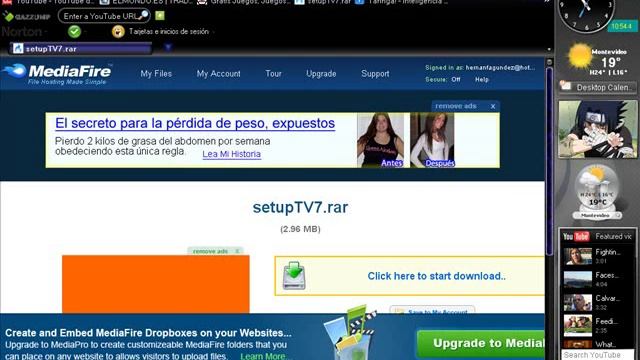Click the (2.96 MB) file size text
Viewport: 640px width, 360px height.
pos(300,229)
